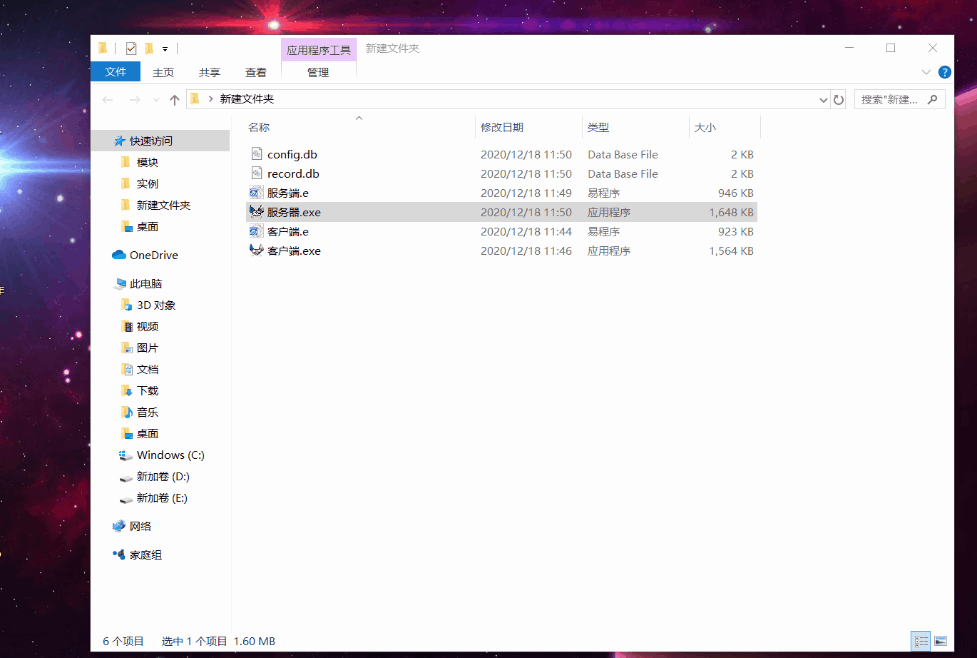Viewport: 977px width, 658px height.
Task: Open the 新加卷 (E:) drive
Action: tap(162, 498)
